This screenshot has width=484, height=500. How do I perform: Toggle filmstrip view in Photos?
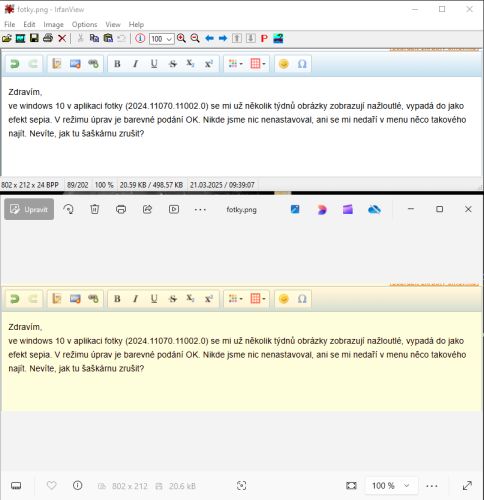pyautogui.click(x=16, y=486)
